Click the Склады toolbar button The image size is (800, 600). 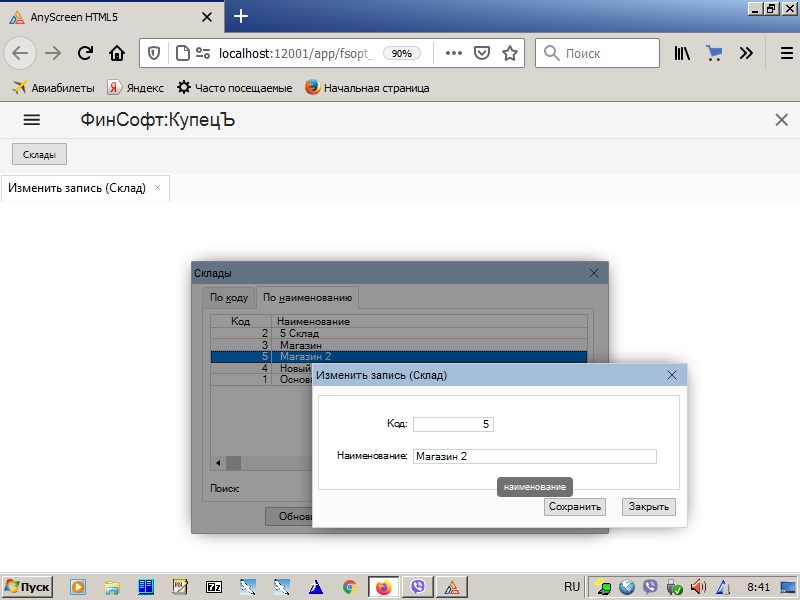coord(39,154)
